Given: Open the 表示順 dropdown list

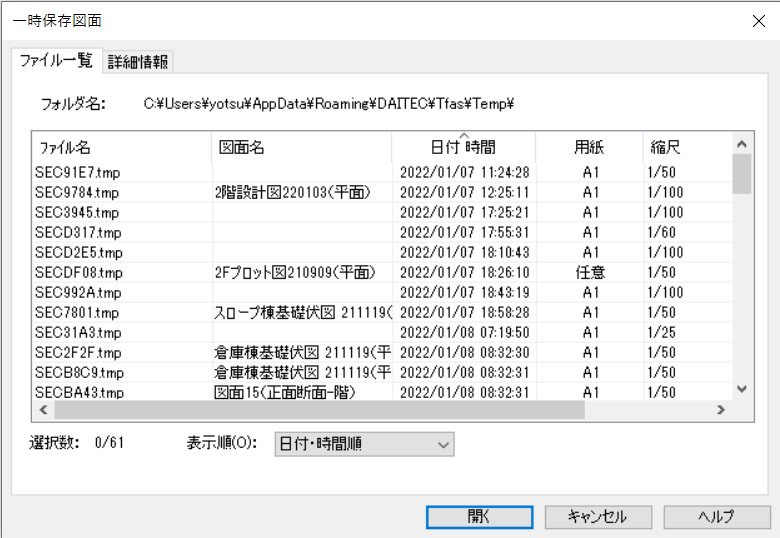Looking at the screenshot, I should click(363, 444).
